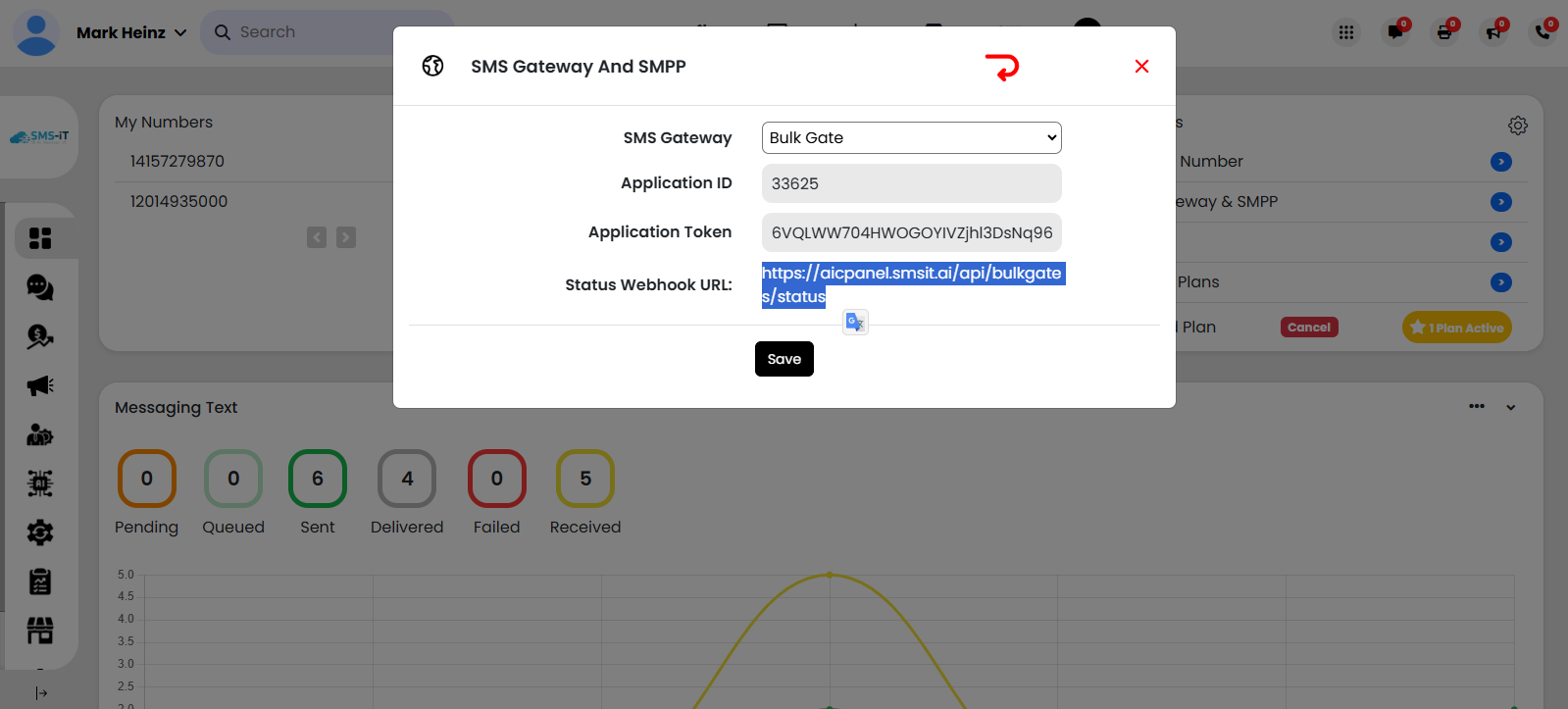Viewport: 1568px width, 709px height.
Task: Open the apps grid icon in top bar
Action: [1346, 32]
